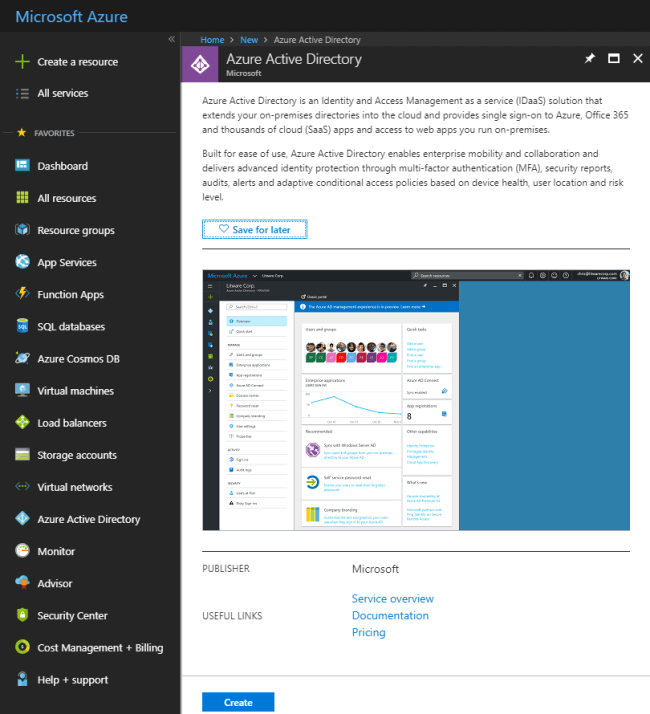Click the Microsoft Azure portal title
The width and height of the screenshot is (650, 714).
(x=72, y=17)
